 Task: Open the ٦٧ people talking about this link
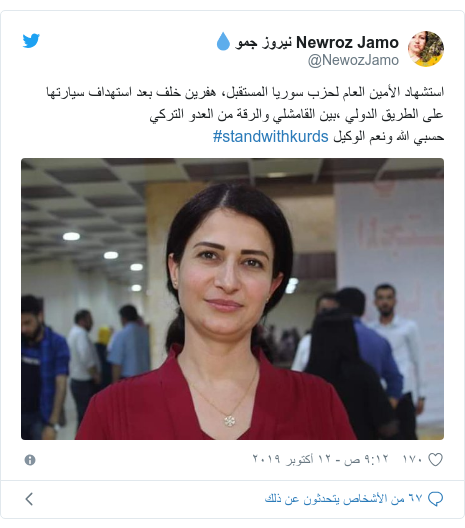coord(343,499)
